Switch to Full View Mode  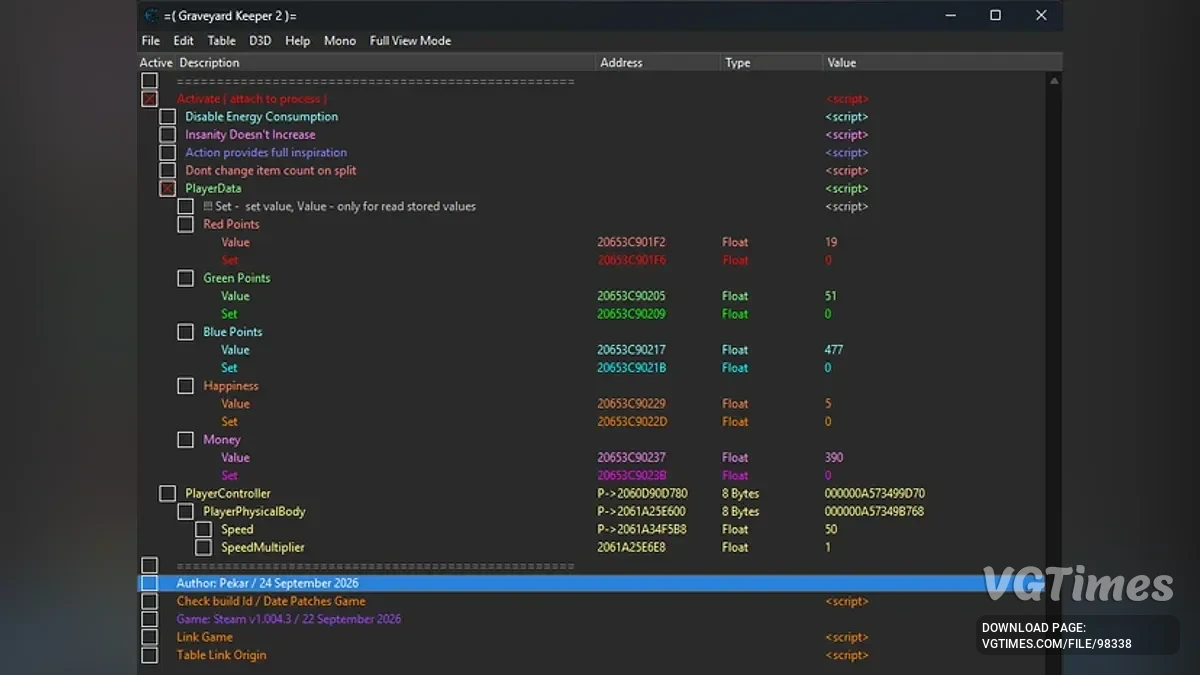pyautogui.click(x=410, y=41)
